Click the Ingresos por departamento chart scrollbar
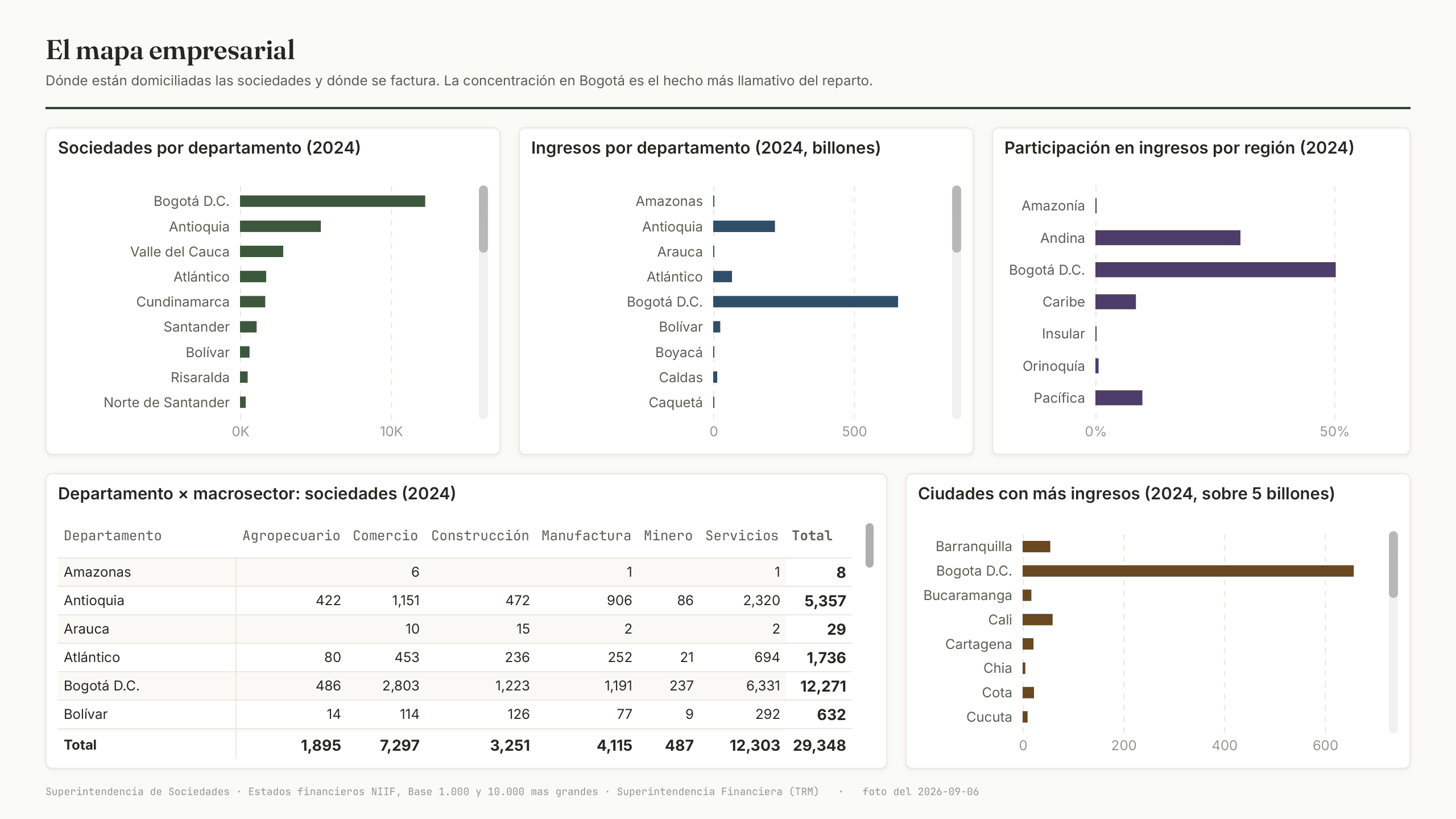Image resolution: width=1456 pixels, height=819 pixels. [957, 219]
